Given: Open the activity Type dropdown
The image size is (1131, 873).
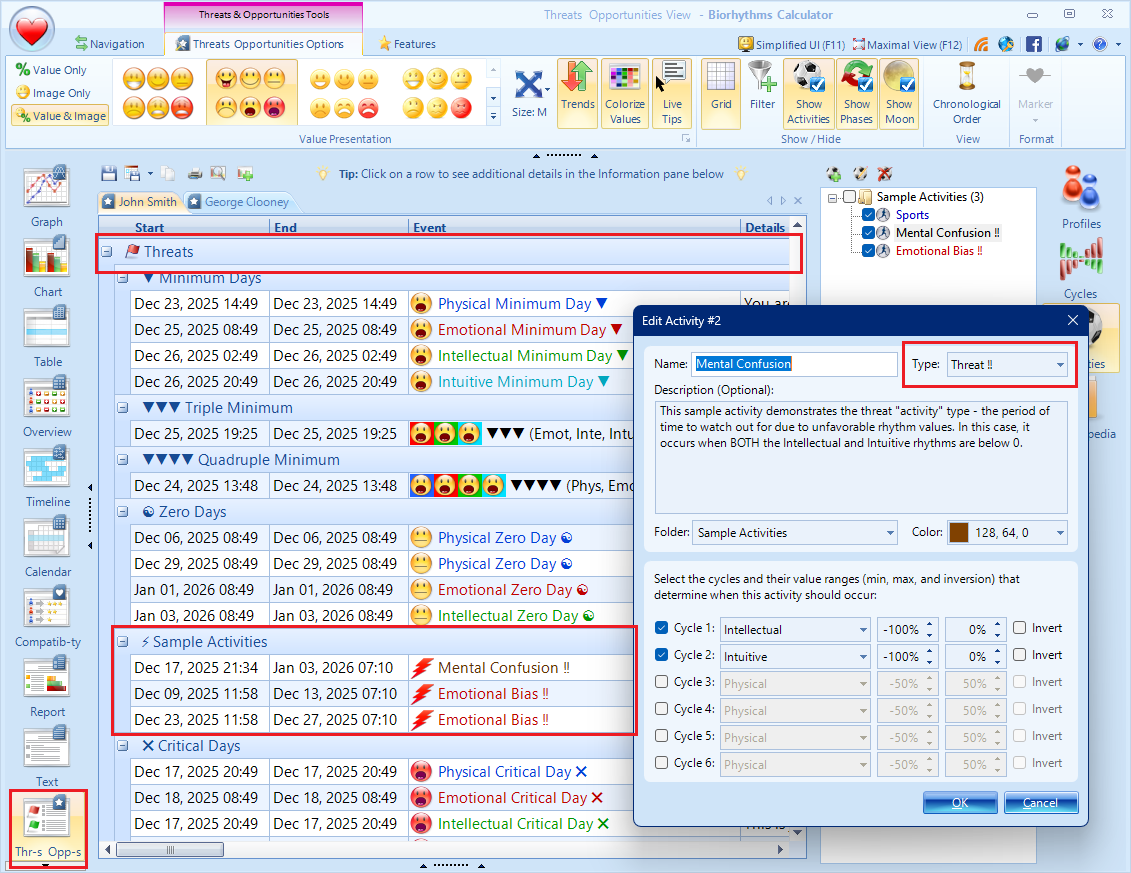Looking at the screenshot, I should (x=1006, y=365).
